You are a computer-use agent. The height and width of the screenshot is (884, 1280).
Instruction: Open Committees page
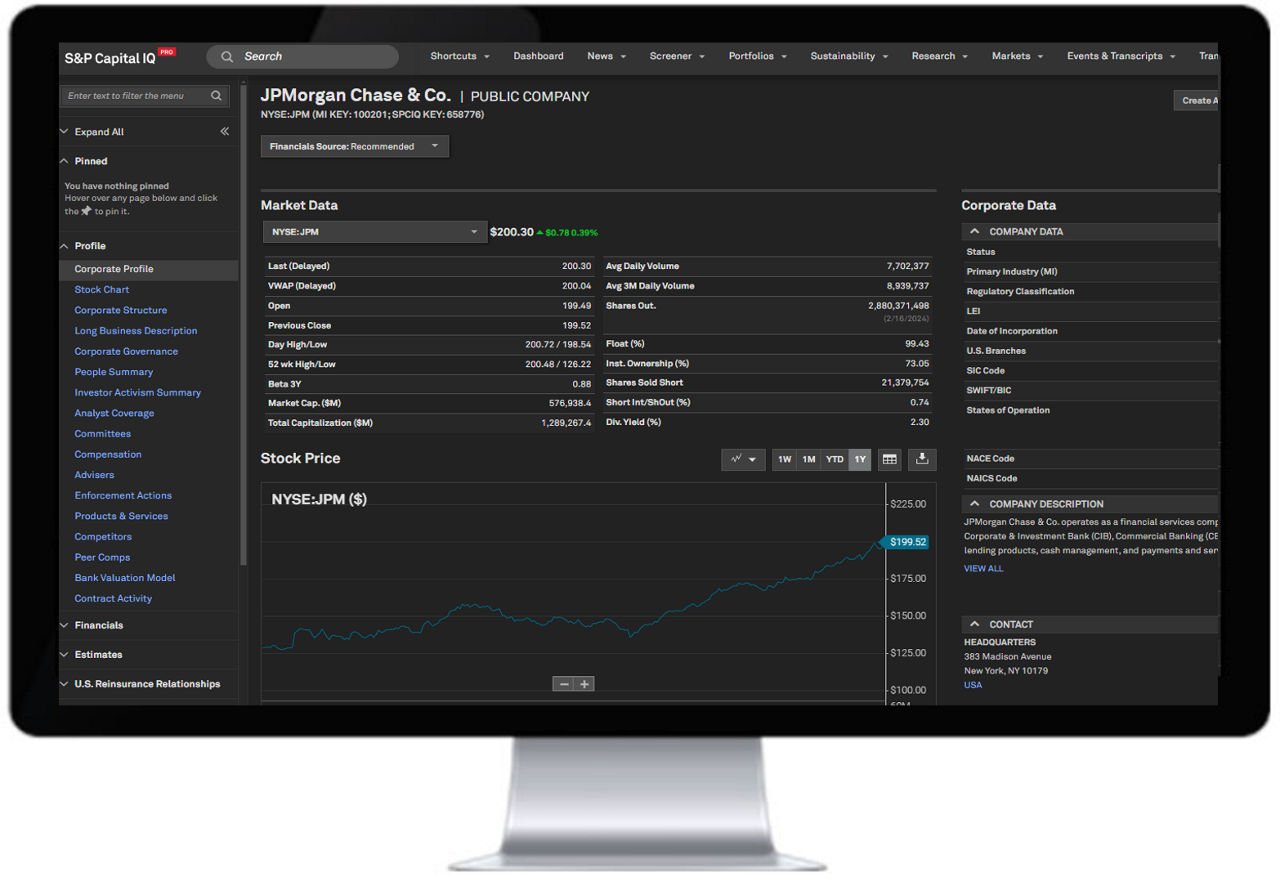103,434
